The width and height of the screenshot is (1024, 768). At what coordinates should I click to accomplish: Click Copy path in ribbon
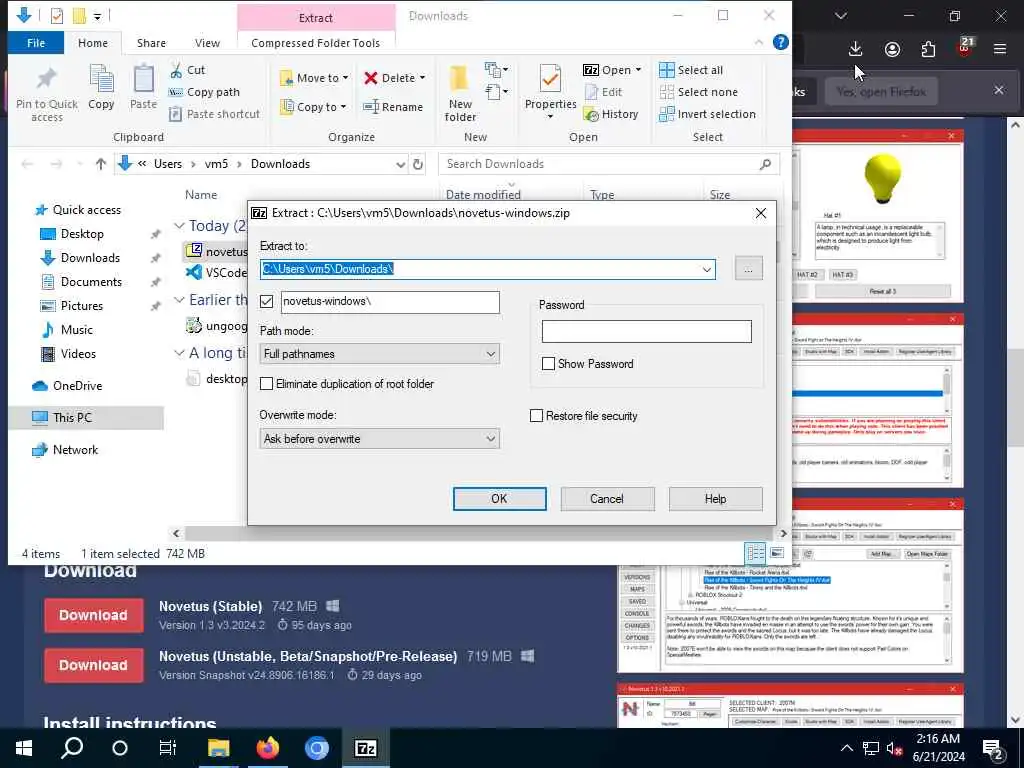pos(204,92)
